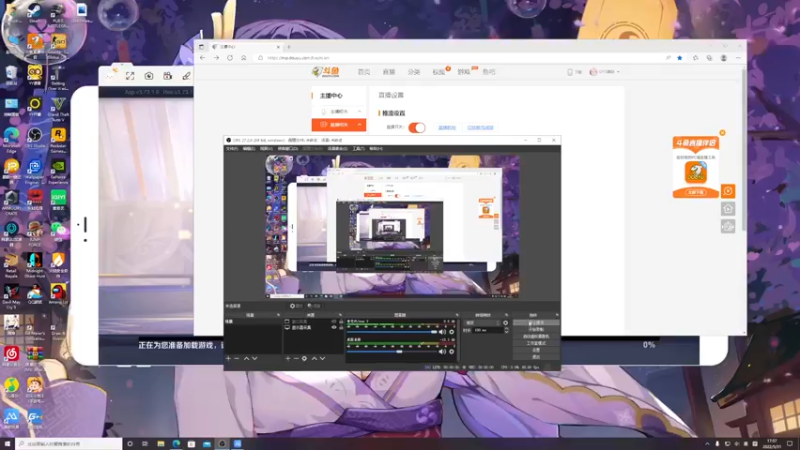Click the emulator brush icon
Image resolution: width=800 pixels, height=450 pixels.
186,76
